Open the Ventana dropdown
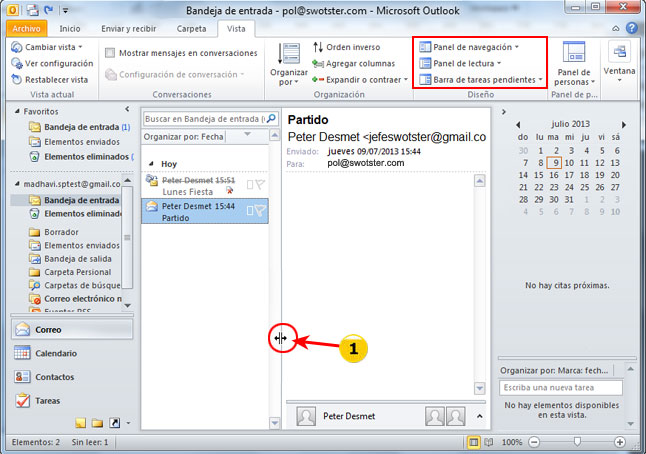Image resolution: width=646 pixels, height=454 pixels. 619,62
